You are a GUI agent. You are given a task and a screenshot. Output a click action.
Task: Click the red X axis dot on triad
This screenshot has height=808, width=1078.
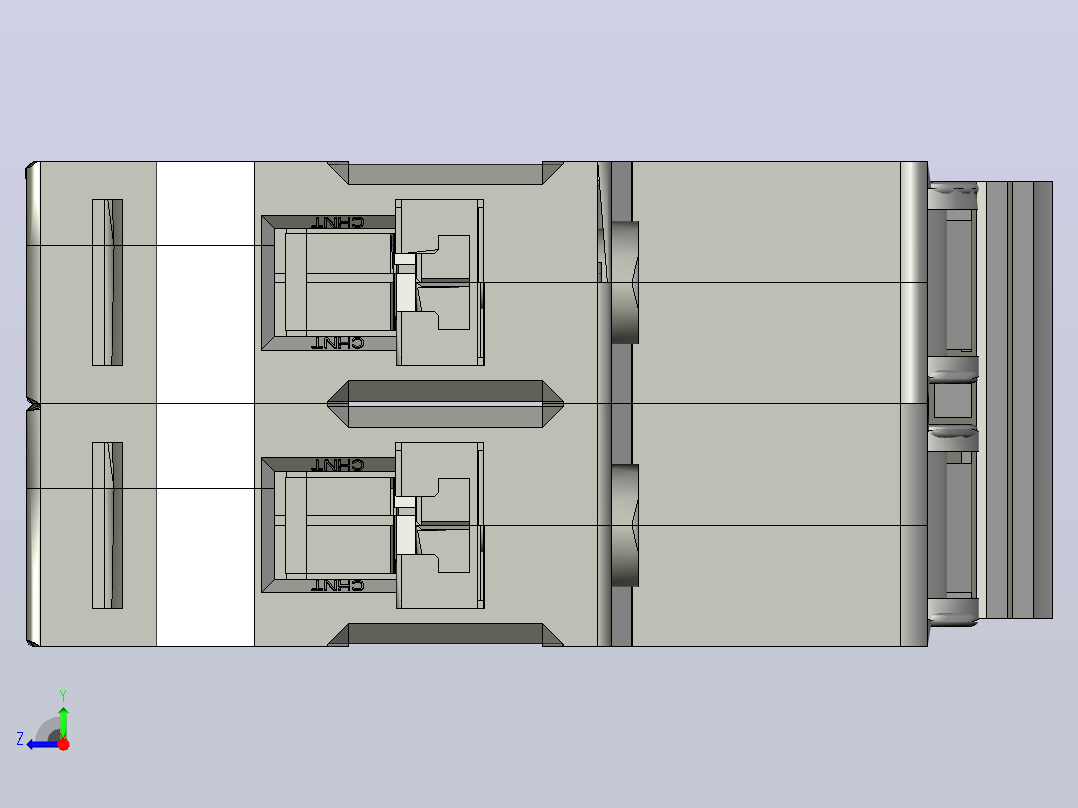[64, 744]
